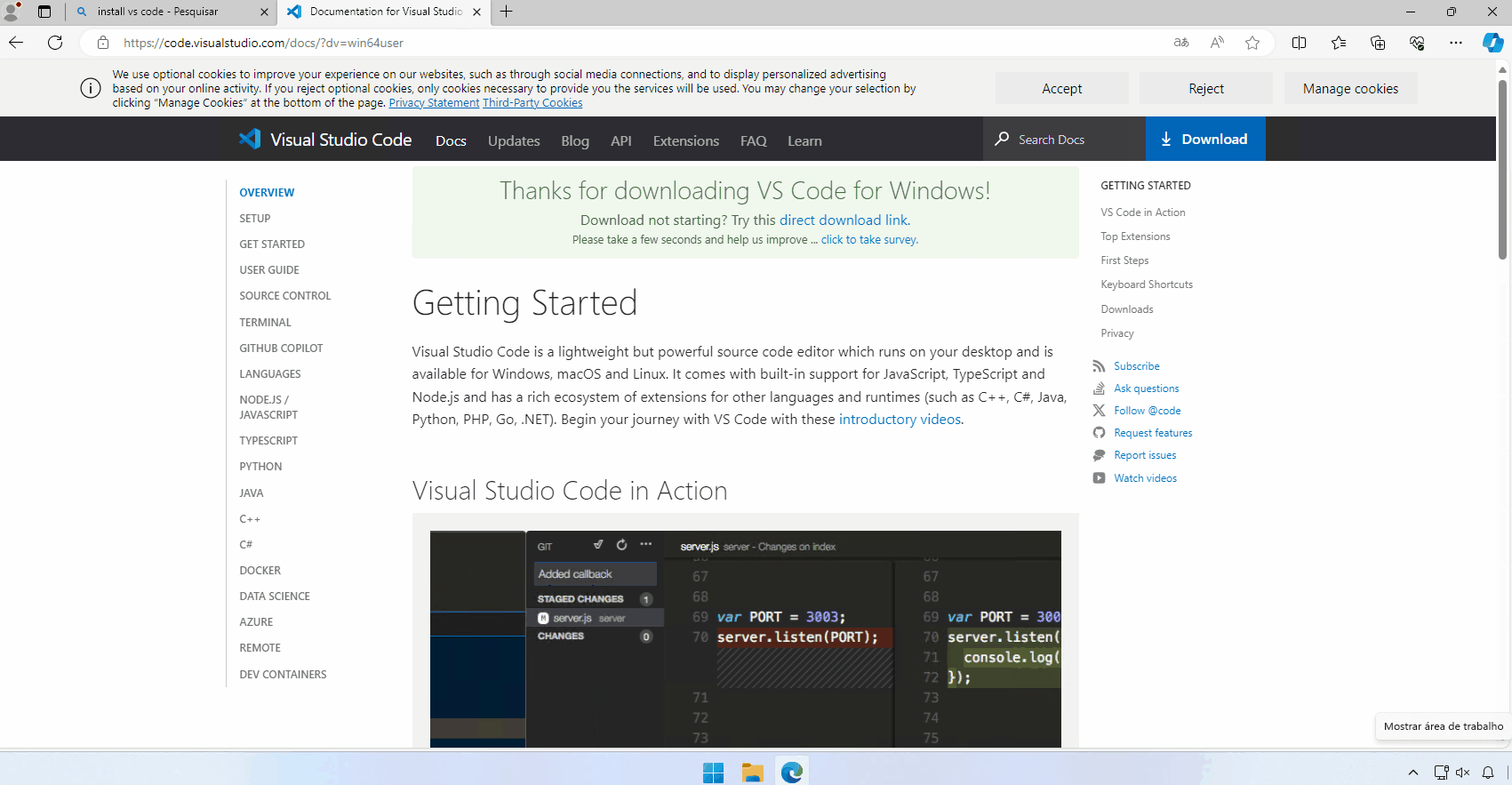Click the browser back arrow
Screen dimensions: 1512x785
click(16, 43)
